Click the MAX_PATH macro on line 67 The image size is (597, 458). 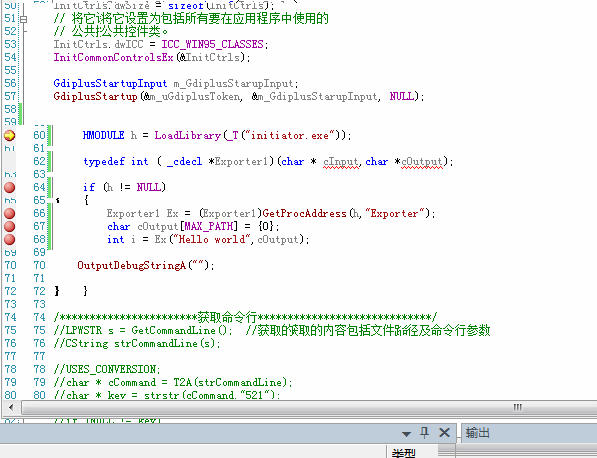(x=209, y=227)
